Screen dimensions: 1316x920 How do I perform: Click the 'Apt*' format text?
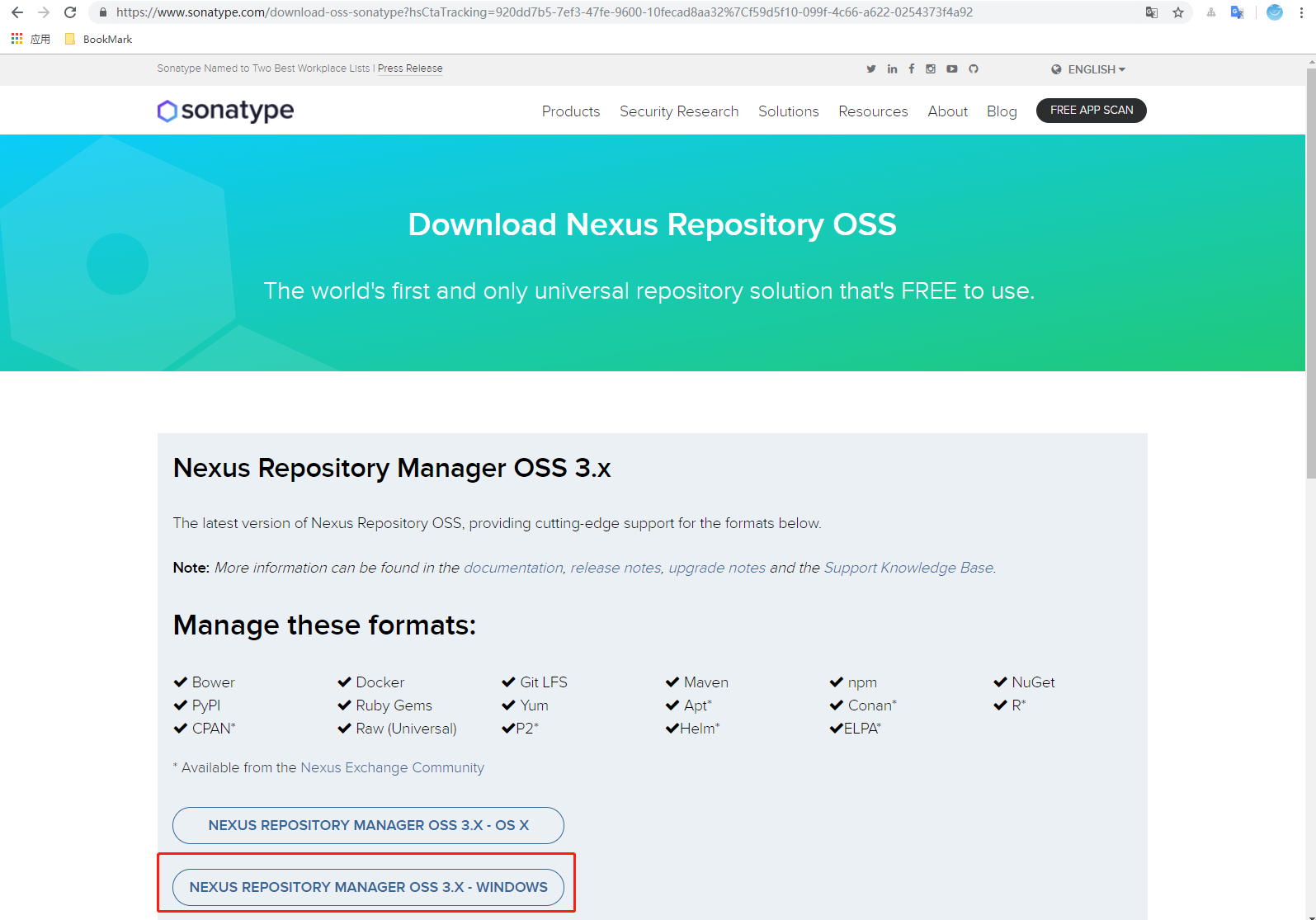click(x=698, y=705)
